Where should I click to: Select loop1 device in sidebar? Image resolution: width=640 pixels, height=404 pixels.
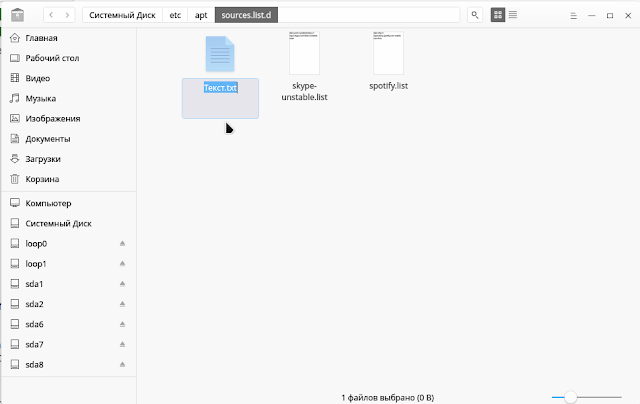69,264
